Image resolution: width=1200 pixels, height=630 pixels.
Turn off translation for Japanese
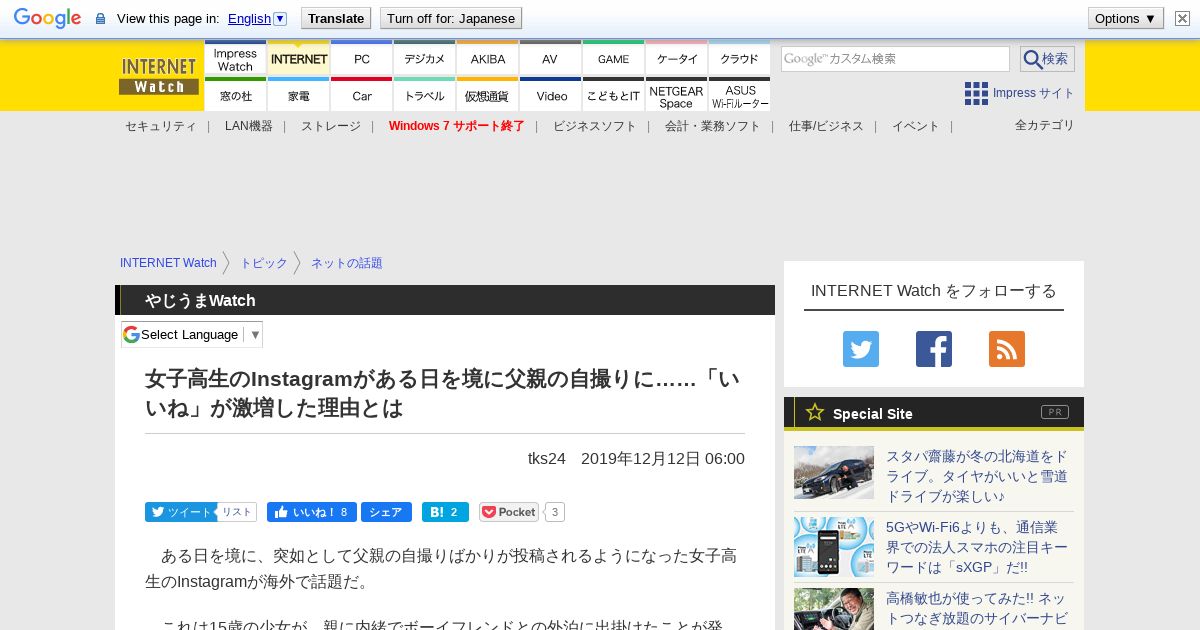[451, 18]
